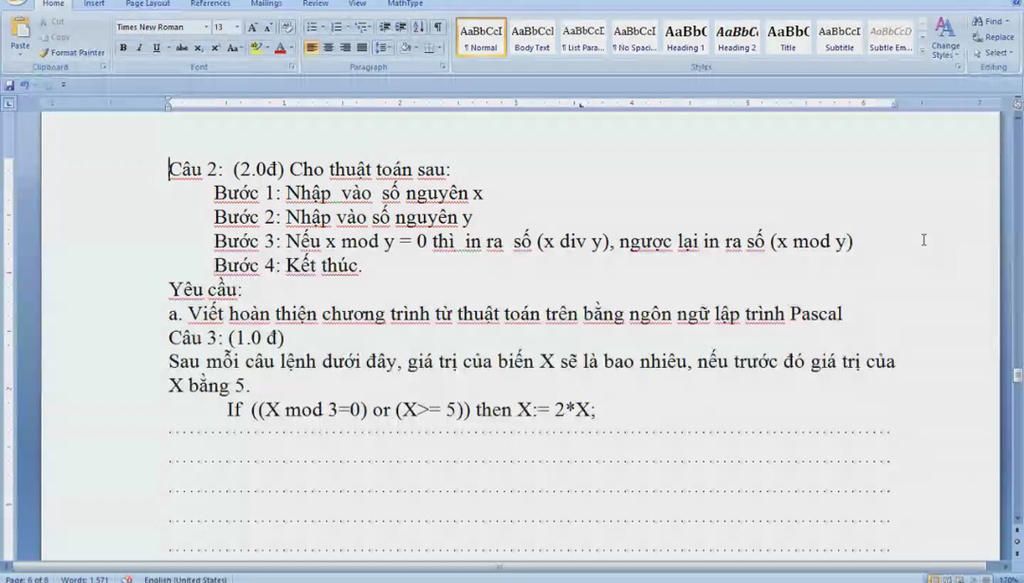The width and height of the screenshot is (1024, 583).
Task: Toggle Subscript formatting
Action: (199, 48)
